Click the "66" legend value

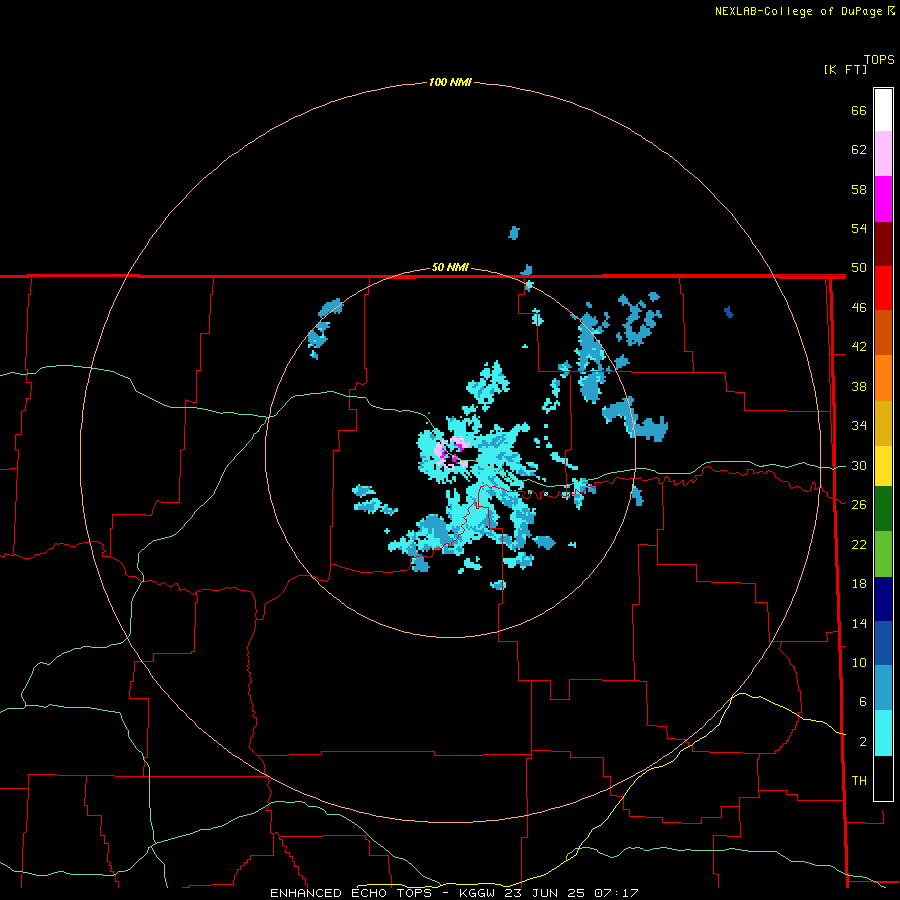[x=859, y=111]
